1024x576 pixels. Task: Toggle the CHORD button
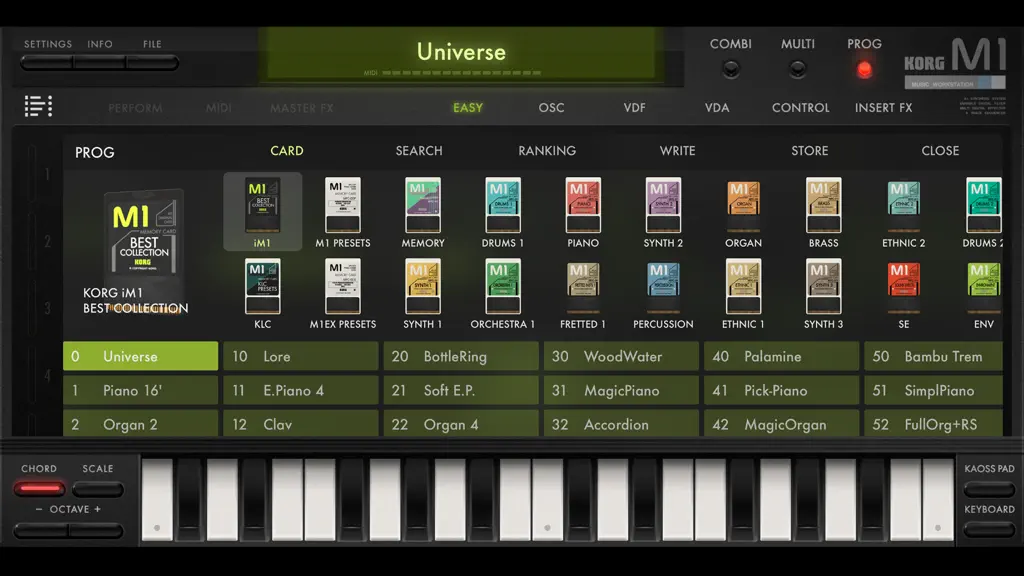coord(39,488)
